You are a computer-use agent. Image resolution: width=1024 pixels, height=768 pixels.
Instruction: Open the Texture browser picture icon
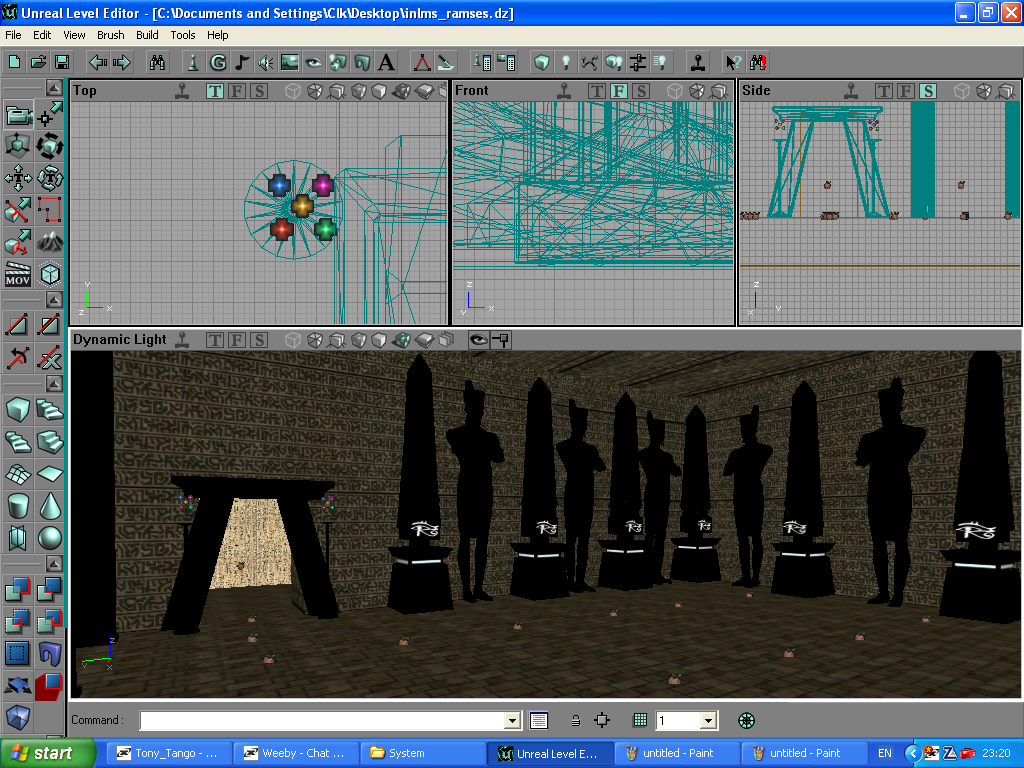click(290, 62)
